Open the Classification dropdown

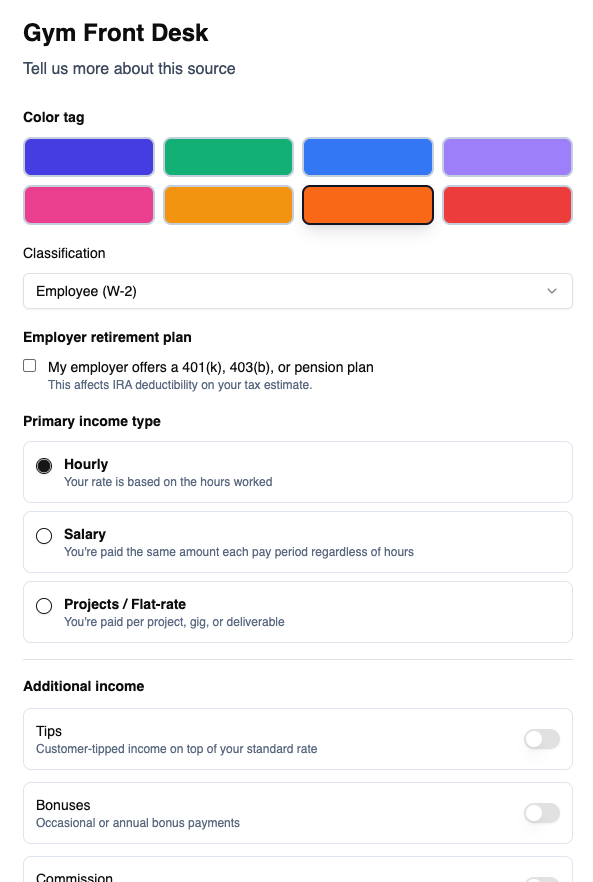(298, 291)
